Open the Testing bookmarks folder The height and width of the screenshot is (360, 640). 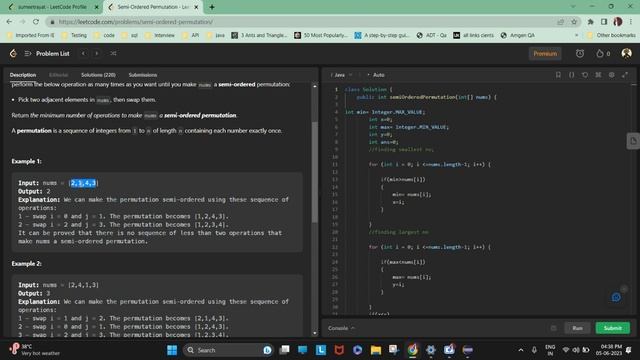[74, 36]
